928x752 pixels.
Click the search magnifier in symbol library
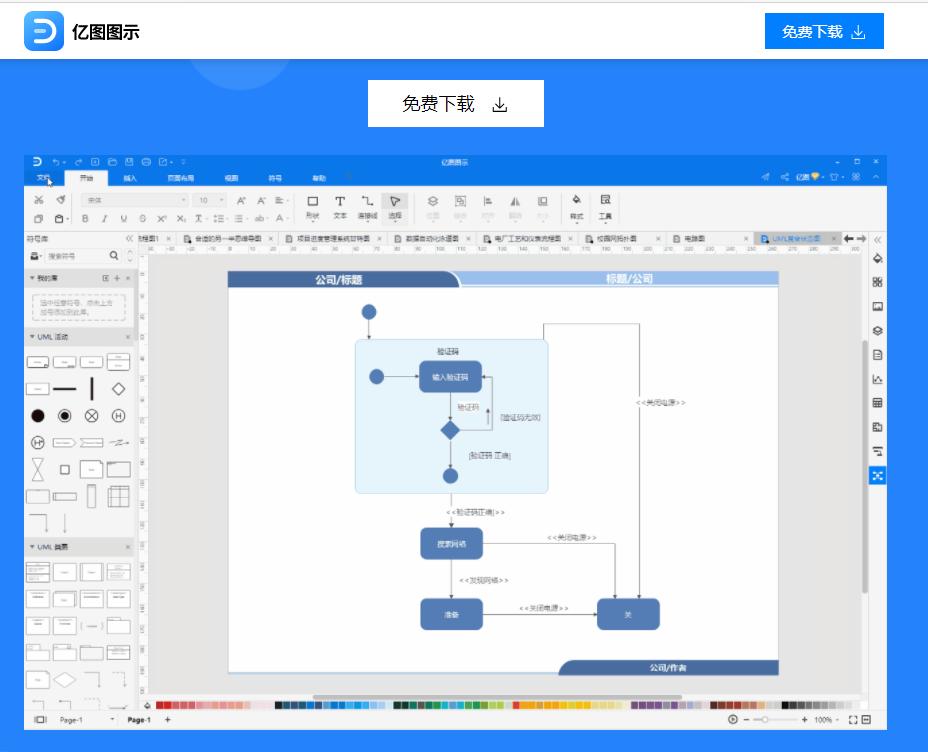(x=114, y=256)
